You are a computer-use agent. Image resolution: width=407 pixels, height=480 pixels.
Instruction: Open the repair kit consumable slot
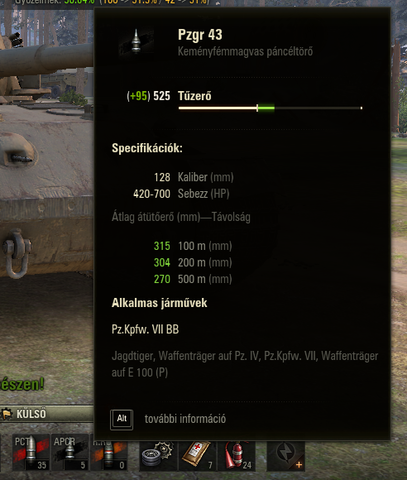click(158, 455)
